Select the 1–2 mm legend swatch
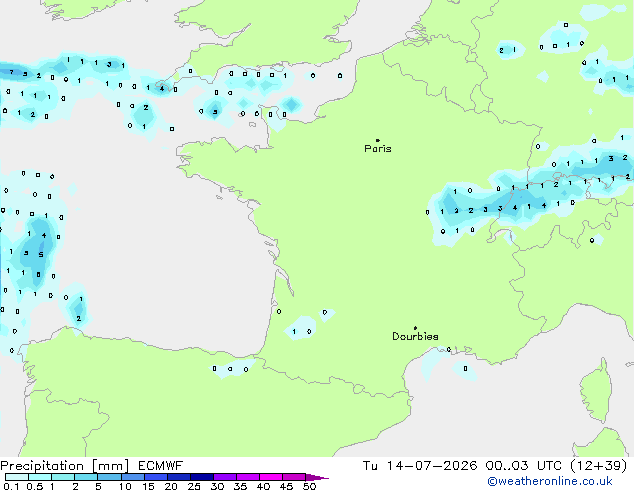634x490 pixels. point(63,477)
